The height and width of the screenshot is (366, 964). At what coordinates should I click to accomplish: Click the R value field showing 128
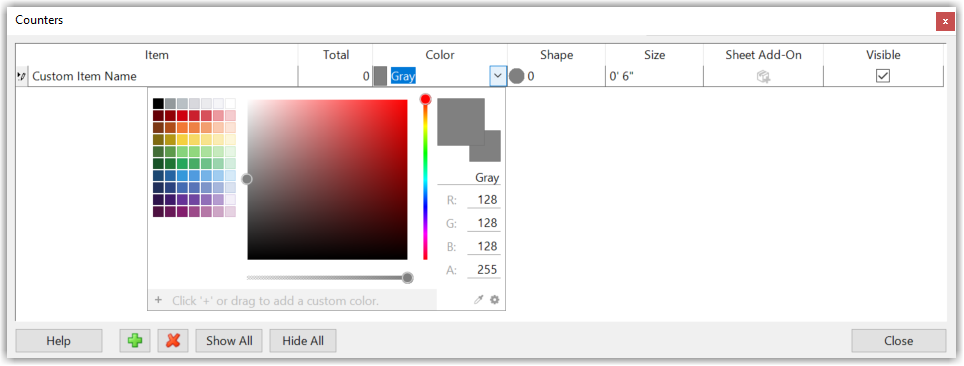click(x=484, y=200)
